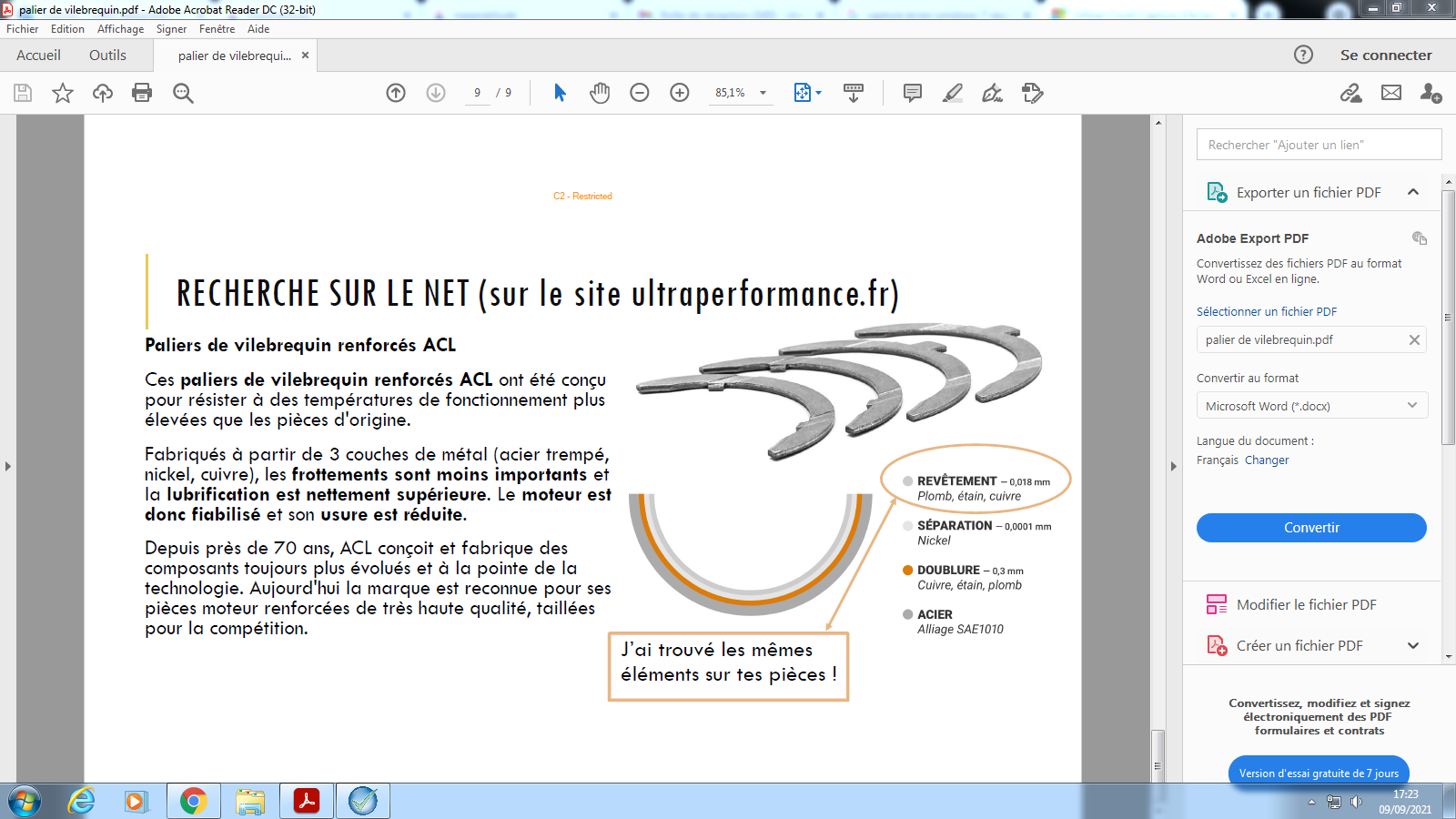Click the Rechercher search field
Screen dimensions: 1456x819
click(1318, 145)
